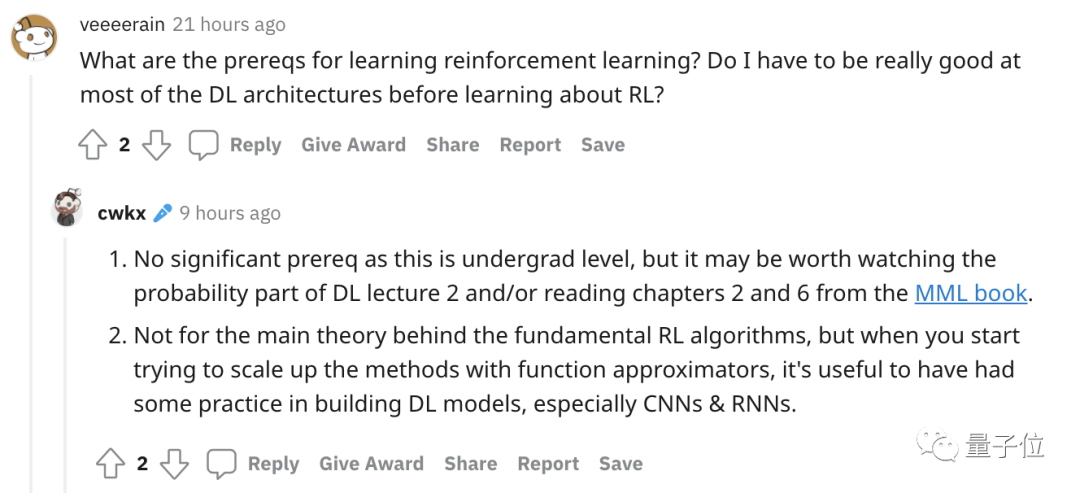Save veeeerain's comment

pos(603,145)
